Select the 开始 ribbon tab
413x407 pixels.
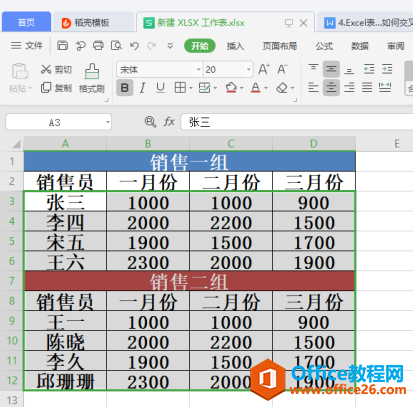(200, 46)
